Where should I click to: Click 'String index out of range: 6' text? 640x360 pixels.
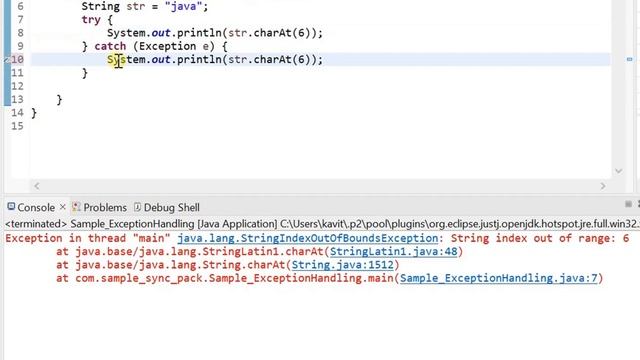(540, 238)
